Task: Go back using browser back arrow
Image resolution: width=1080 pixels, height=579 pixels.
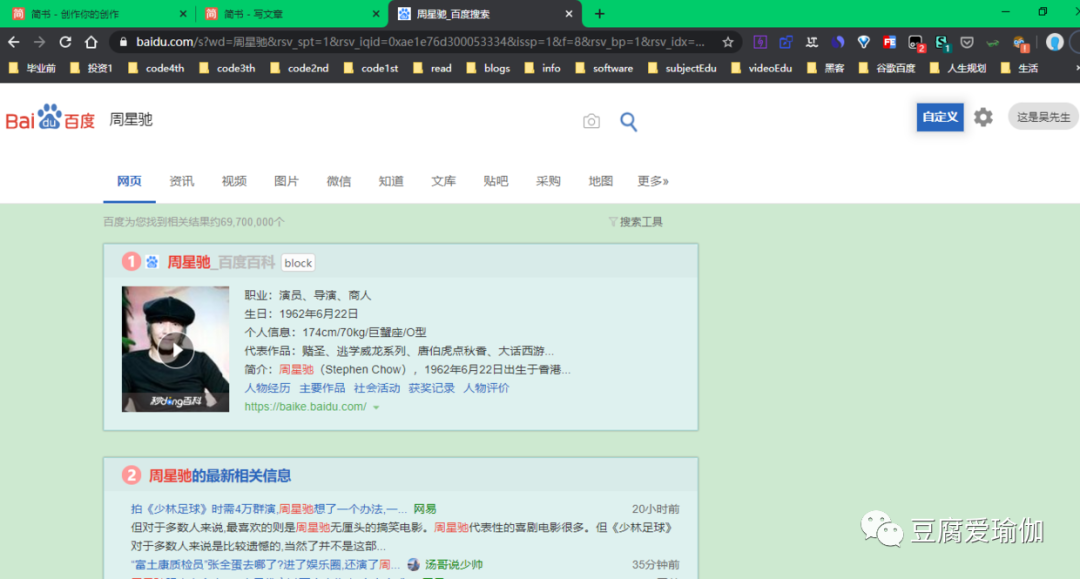Action: tap(14, 42)
